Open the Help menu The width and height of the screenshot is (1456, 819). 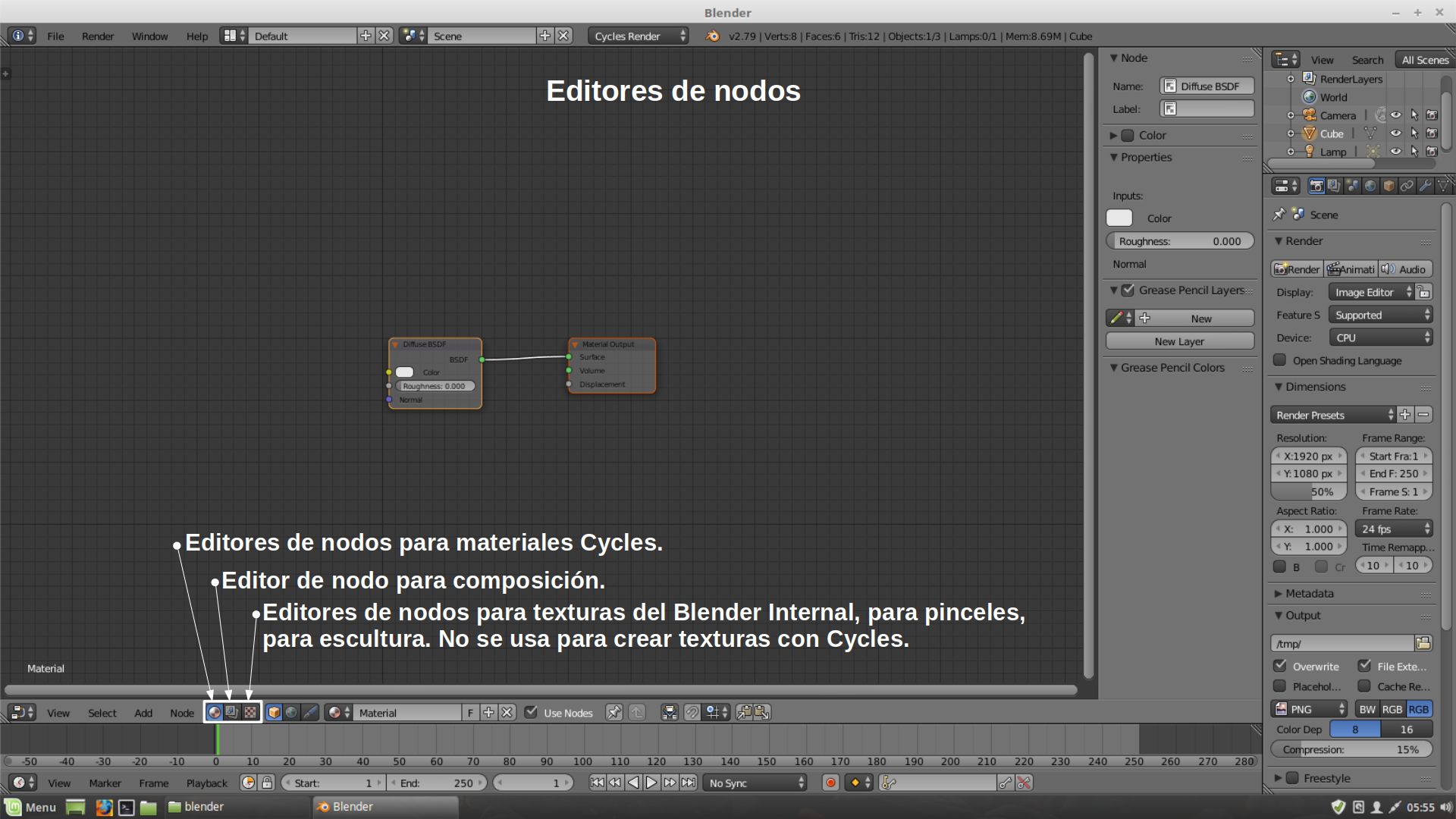coord(196,36)
